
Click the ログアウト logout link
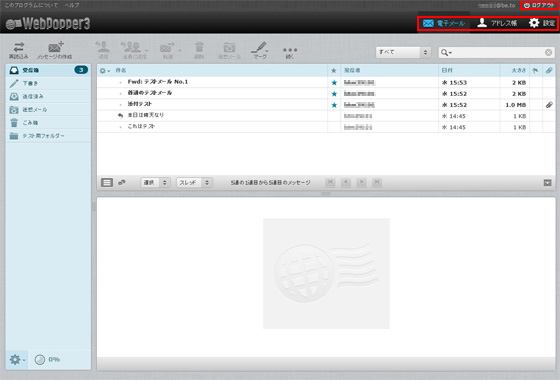coord(539,5)
